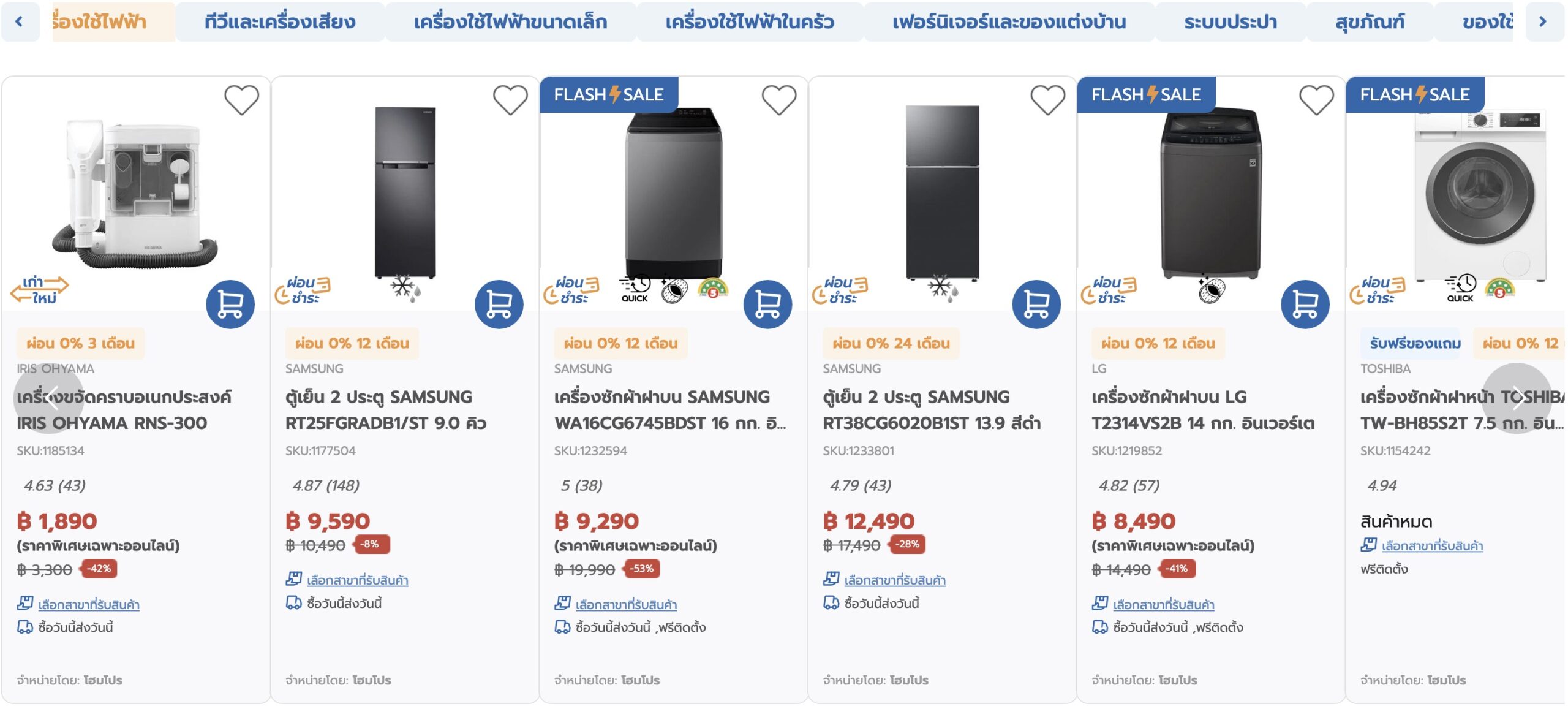The height and width of the screenshot is (709, 1568).
Task: Select pickup branch for LG T2314VS2B washer
Action: pos(1163,605)
